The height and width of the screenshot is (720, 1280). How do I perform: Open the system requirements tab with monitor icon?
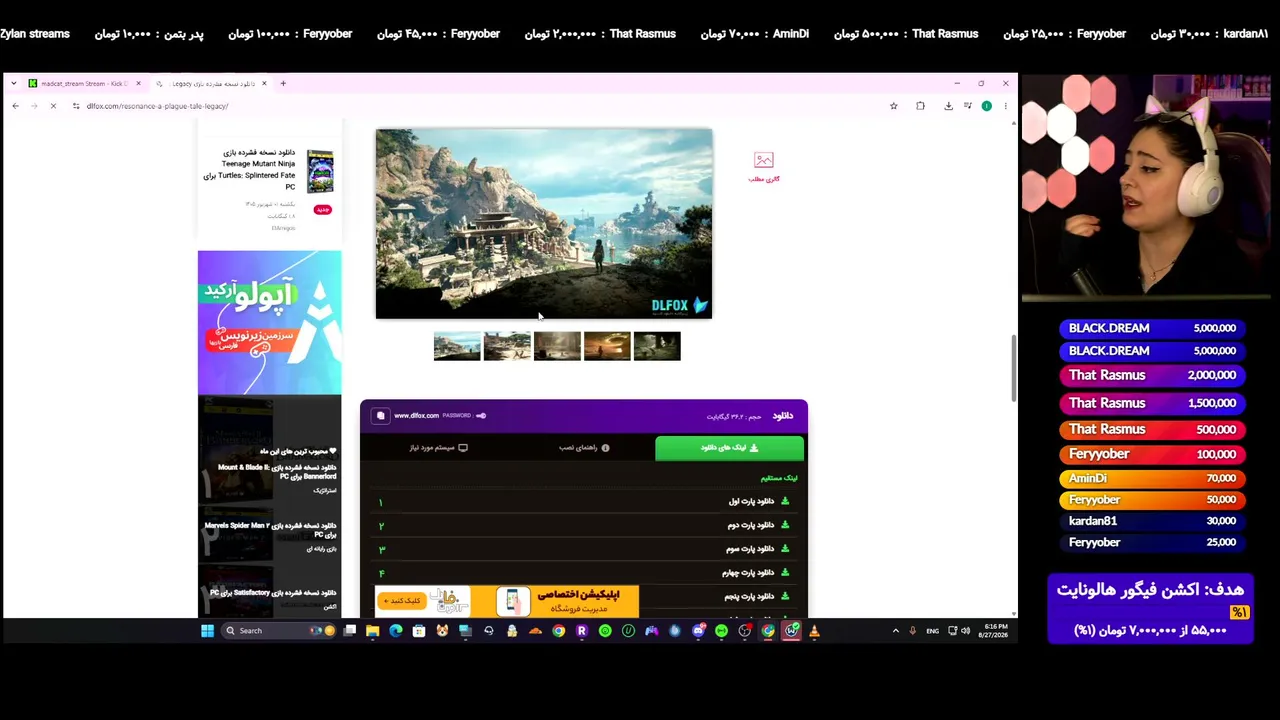[x=438, y=448]
